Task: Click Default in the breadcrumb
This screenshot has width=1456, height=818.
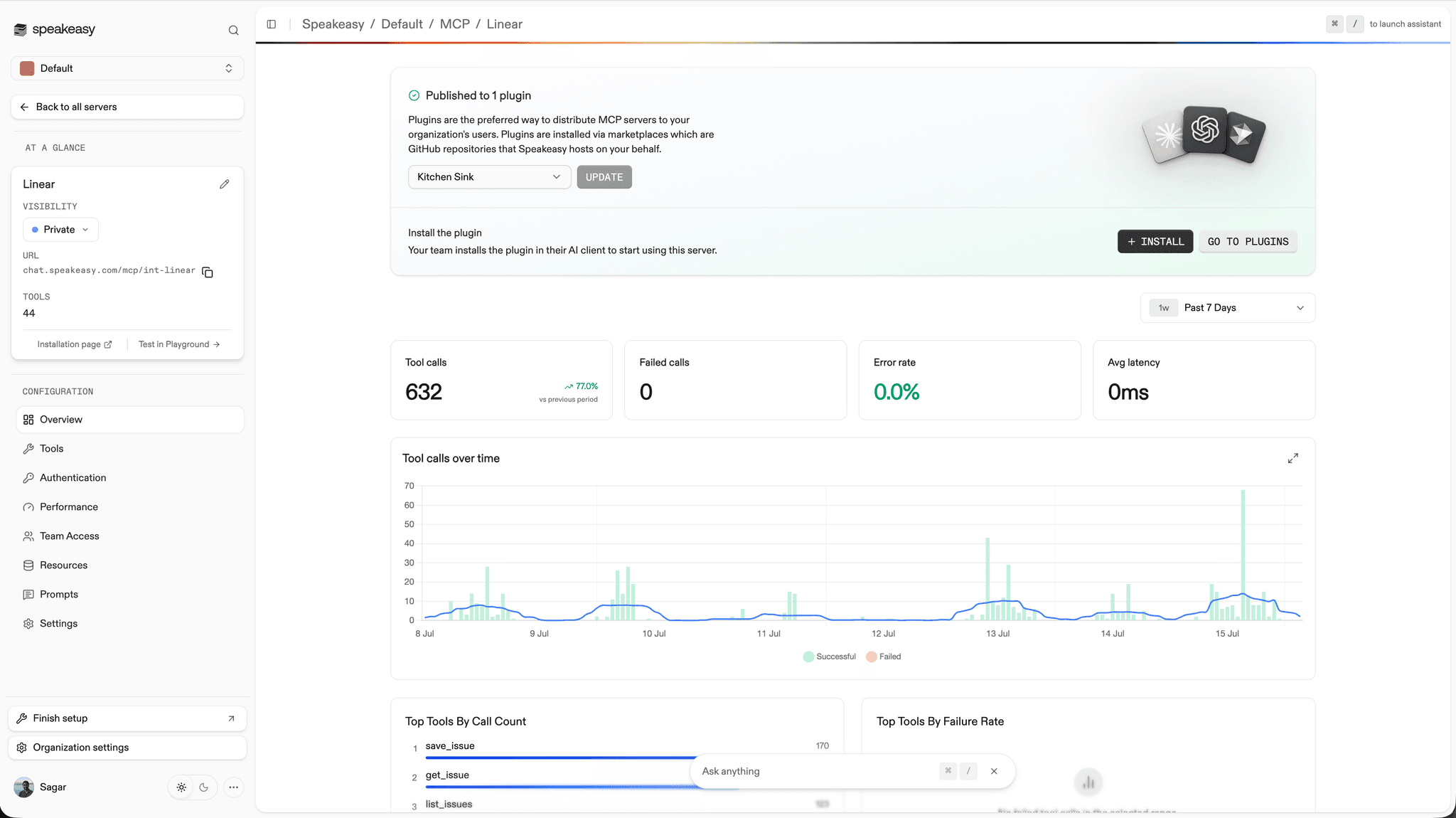Action: (x=402, y=24)
